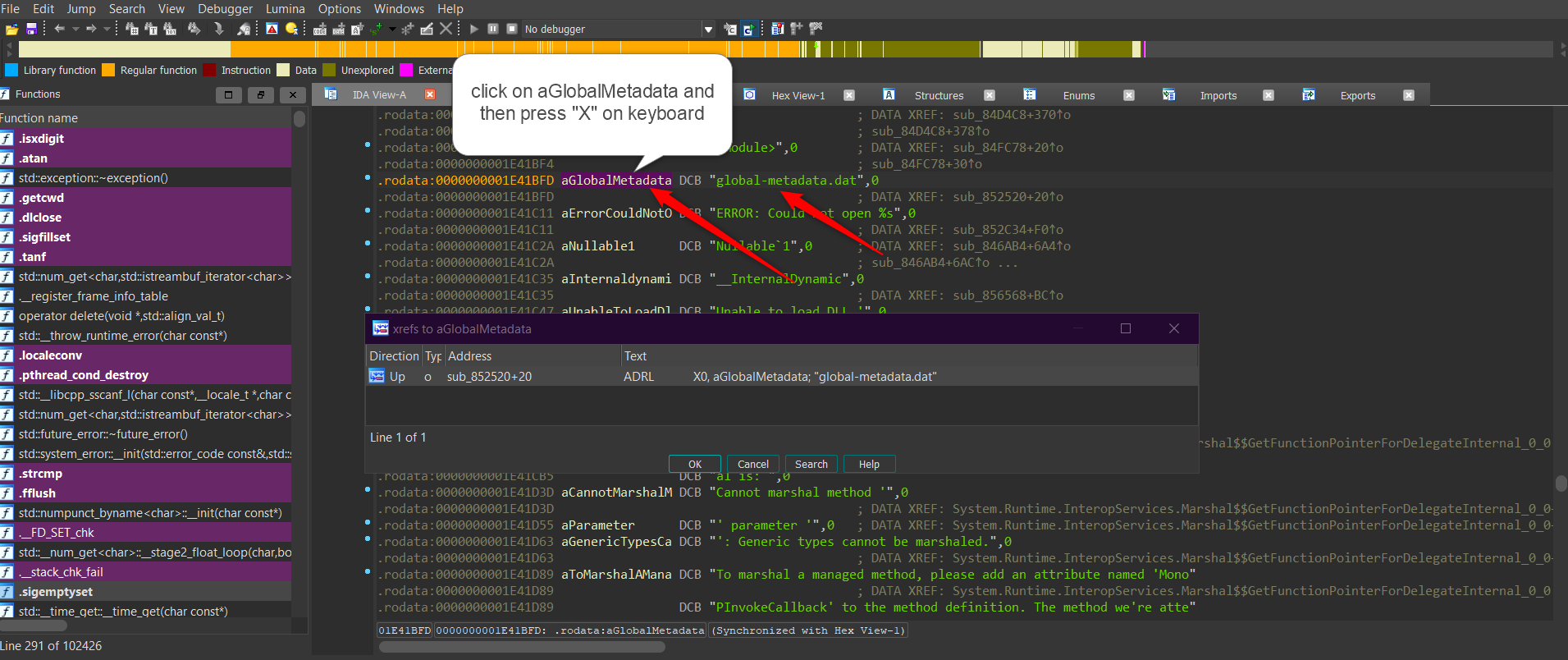Click the Start debugger play button
Image resolution: width=1568 pixels, height=660 pixels.
(x=474, y=29)
